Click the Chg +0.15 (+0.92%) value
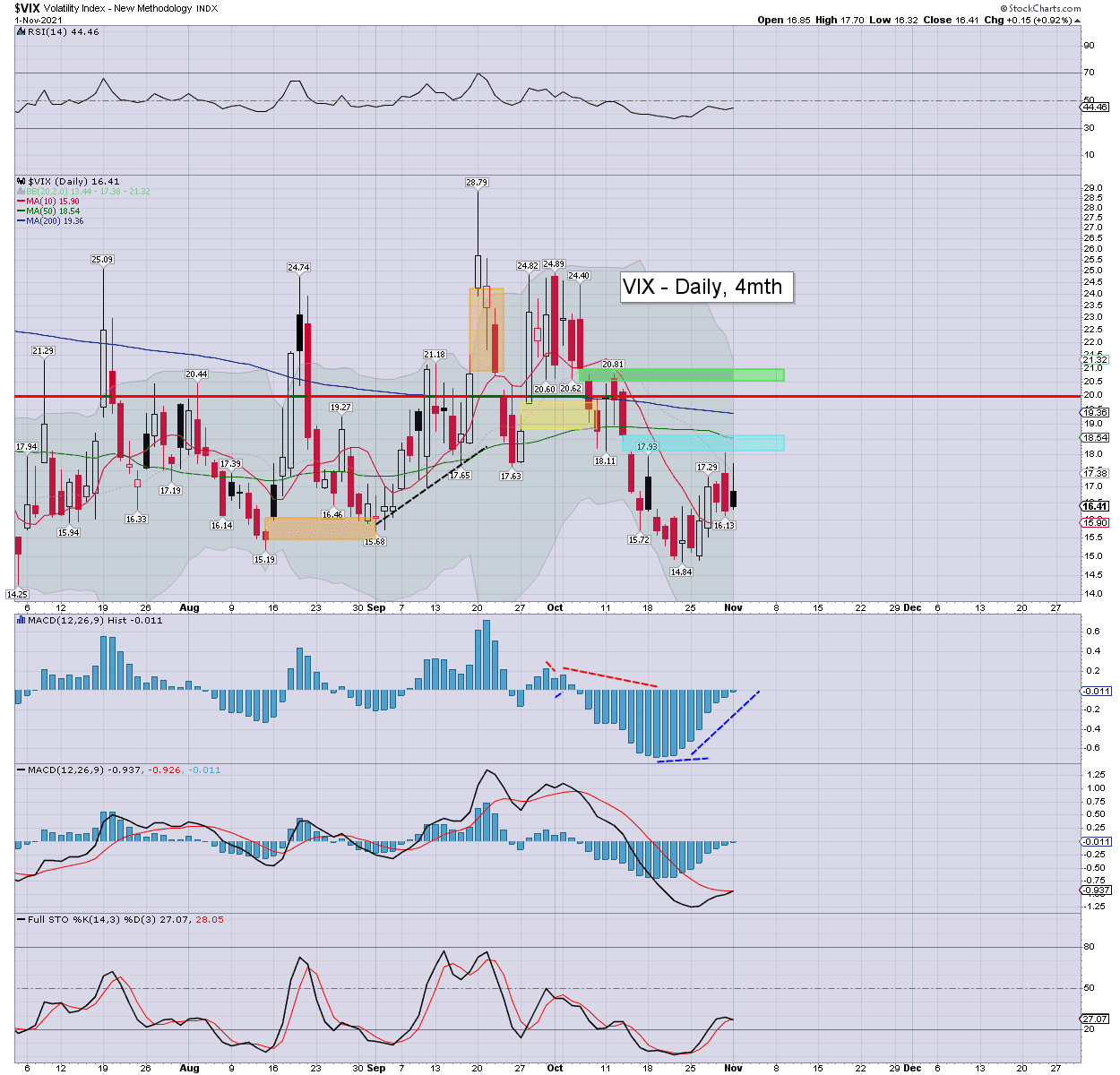The height and width of the screenshot is (1075, 1120). click(1031, 20)
